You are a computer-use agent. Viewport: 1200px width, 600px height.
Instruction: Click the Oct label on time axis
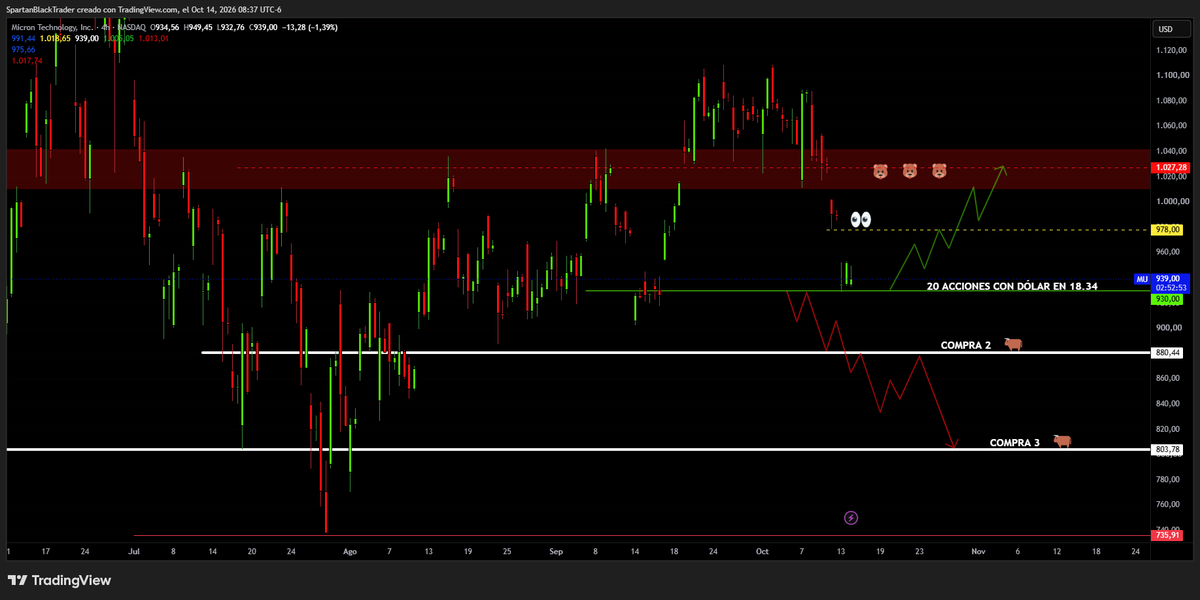(763, 551)
